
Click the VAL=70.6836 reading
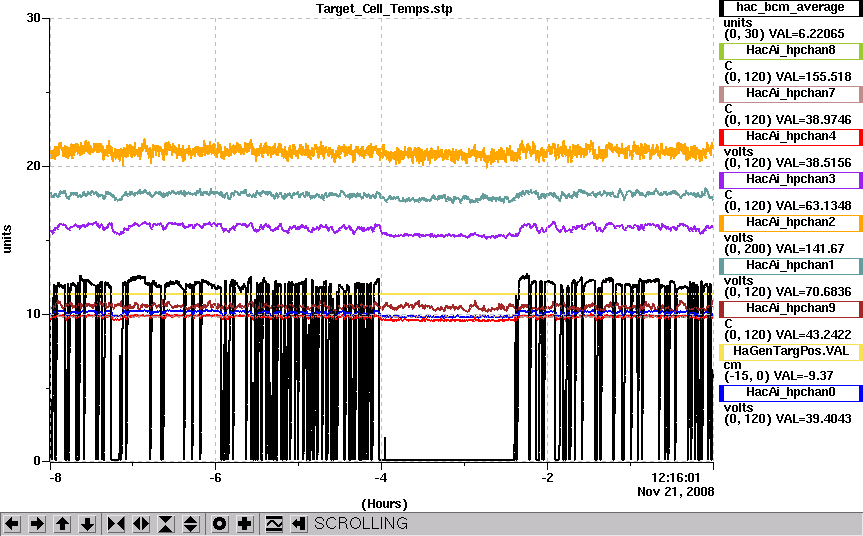(x=813, y=292)
